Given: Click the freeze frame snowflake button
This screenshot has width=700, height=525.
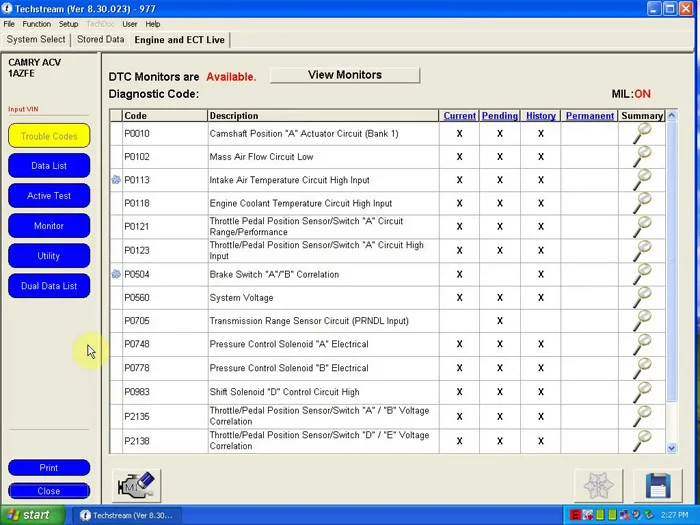Looking at the screenshot, I should pyautogui.click(x=599, y=486).
